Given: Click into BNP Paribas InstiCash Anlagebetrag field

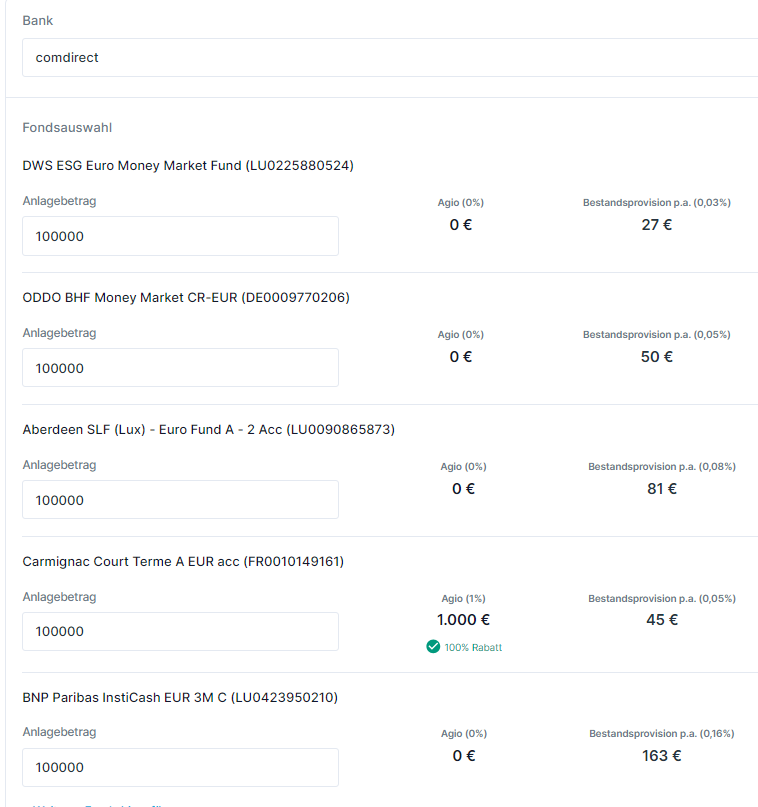Looking at the screenshot, I should pos(180,768).
